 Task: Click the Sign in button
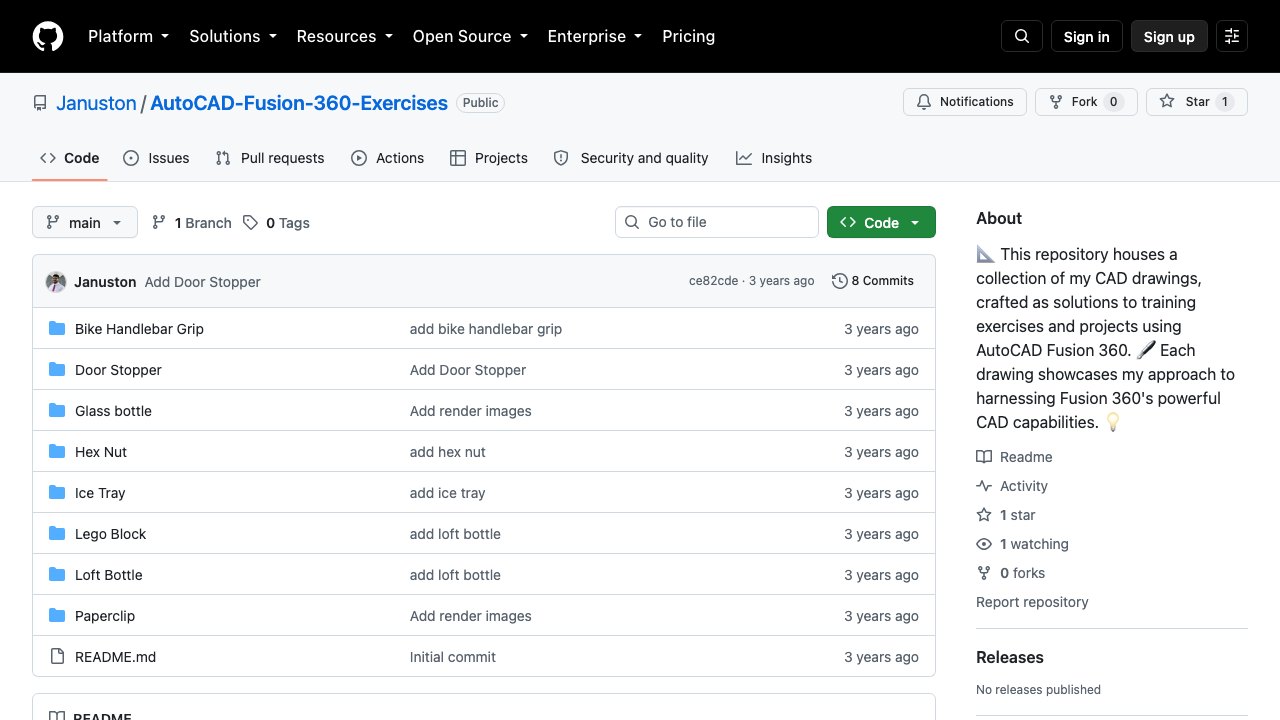[1087, 36]
